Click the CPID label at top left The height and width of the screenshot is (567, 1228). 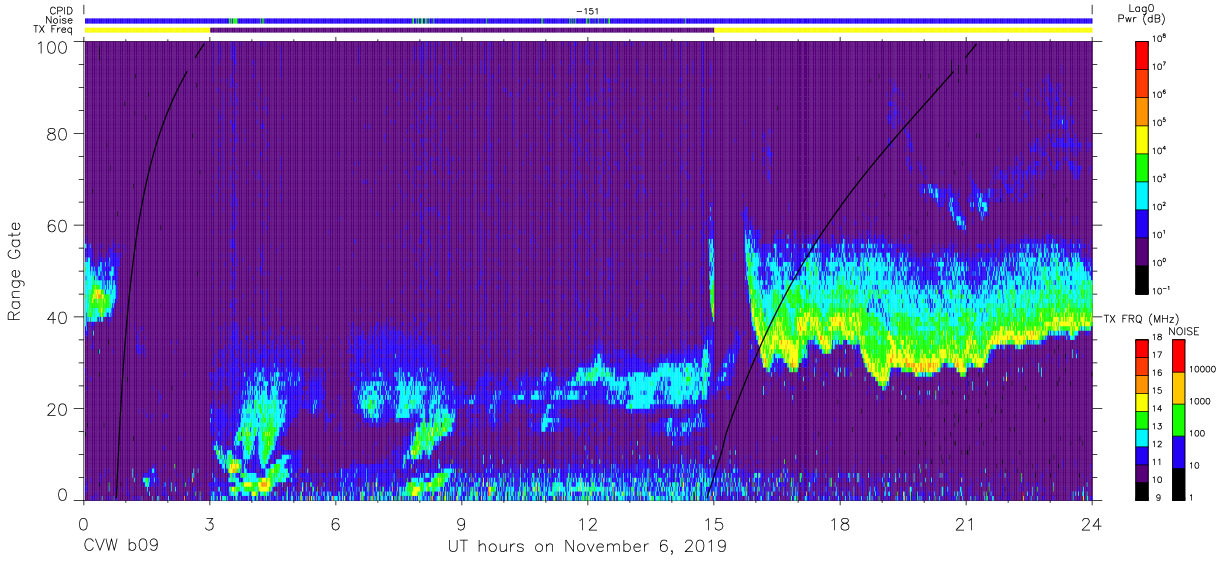point(61,10)
